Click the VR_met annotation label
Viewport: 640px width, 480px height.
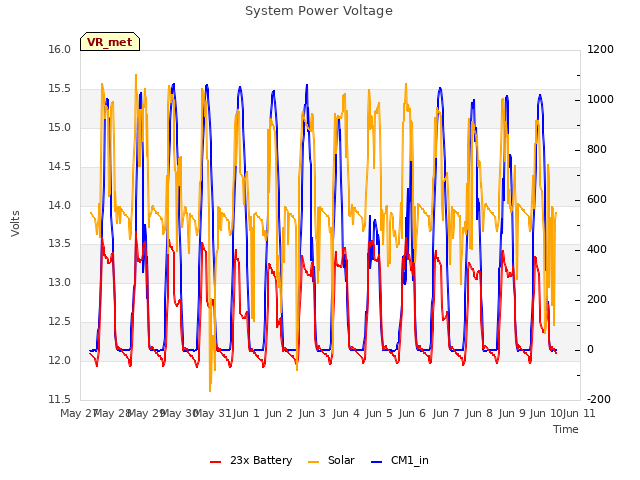[110, 42]
